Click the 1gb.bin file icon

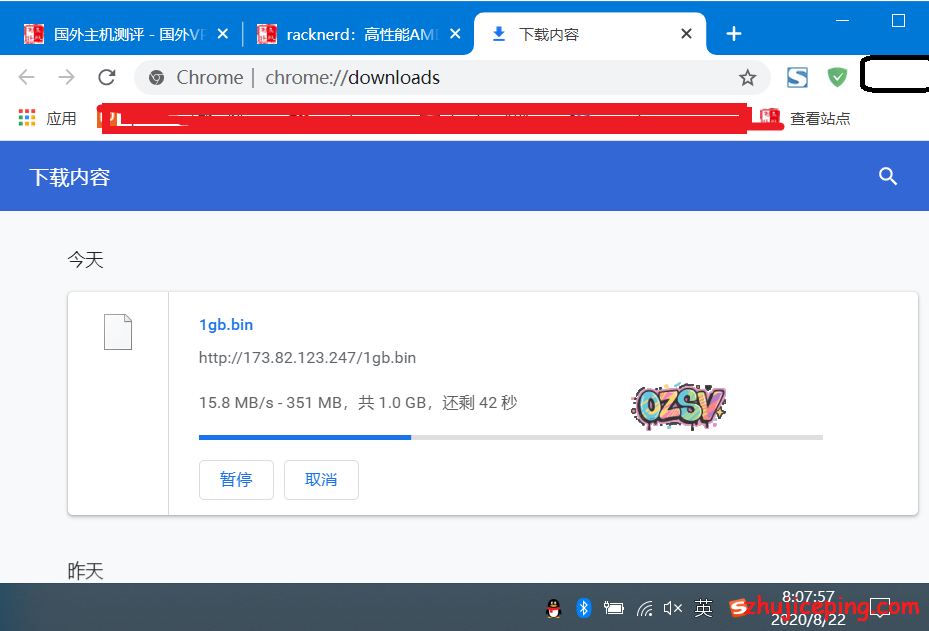(118, 332)
